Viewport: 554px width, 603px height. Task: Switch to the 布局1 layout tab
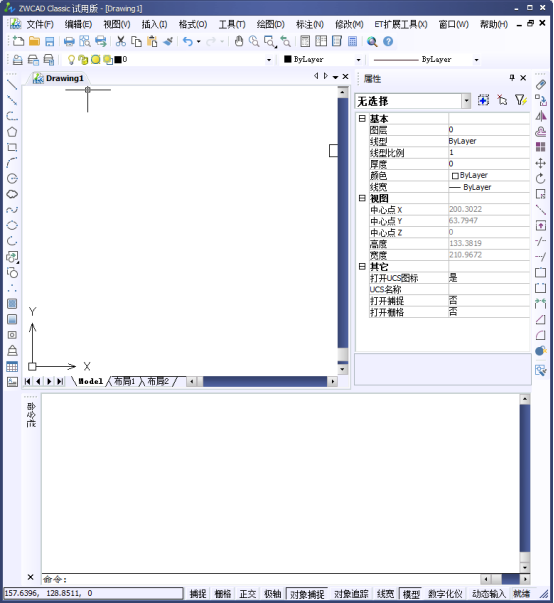pyautogui.click(x=124, y=381)
